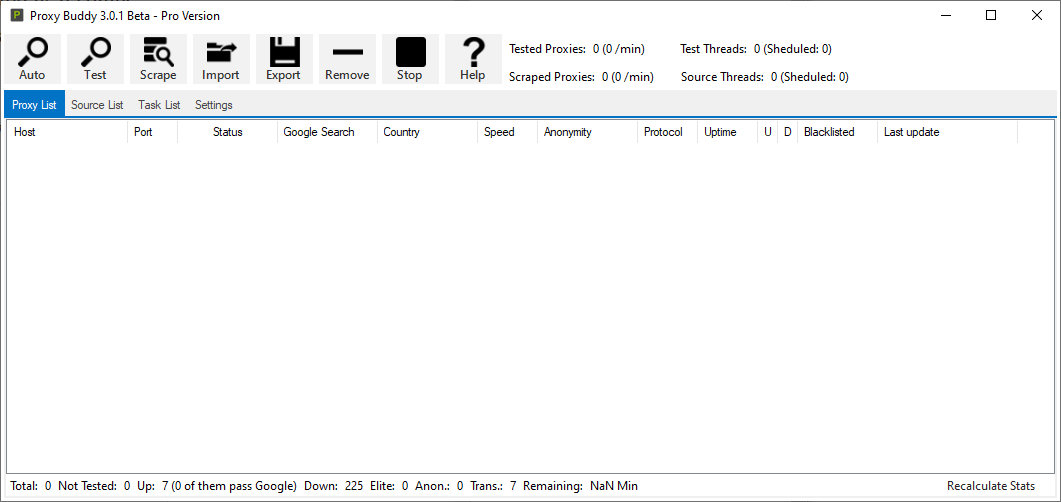
Task: Click the Proxy Buddy app icon in title bar
Action: click(x=17, y=16)
